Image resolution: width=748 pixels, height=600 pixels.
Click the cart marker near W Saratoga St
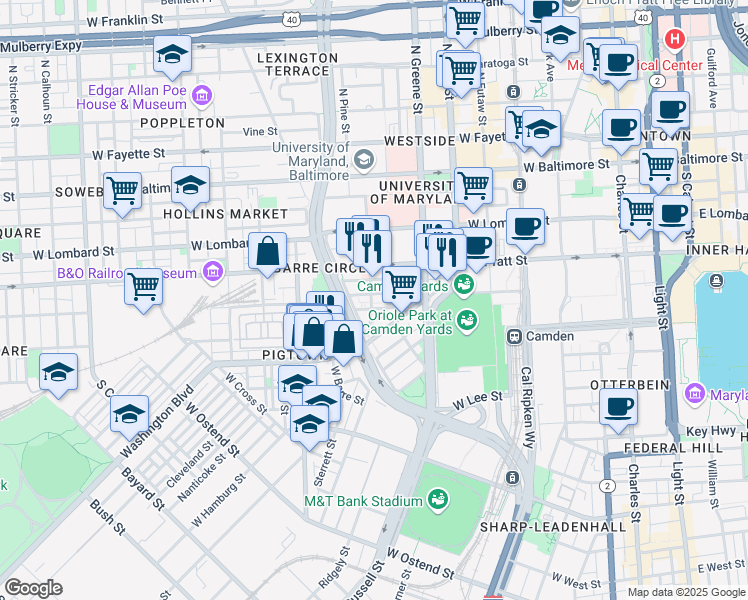click(461, 72)
